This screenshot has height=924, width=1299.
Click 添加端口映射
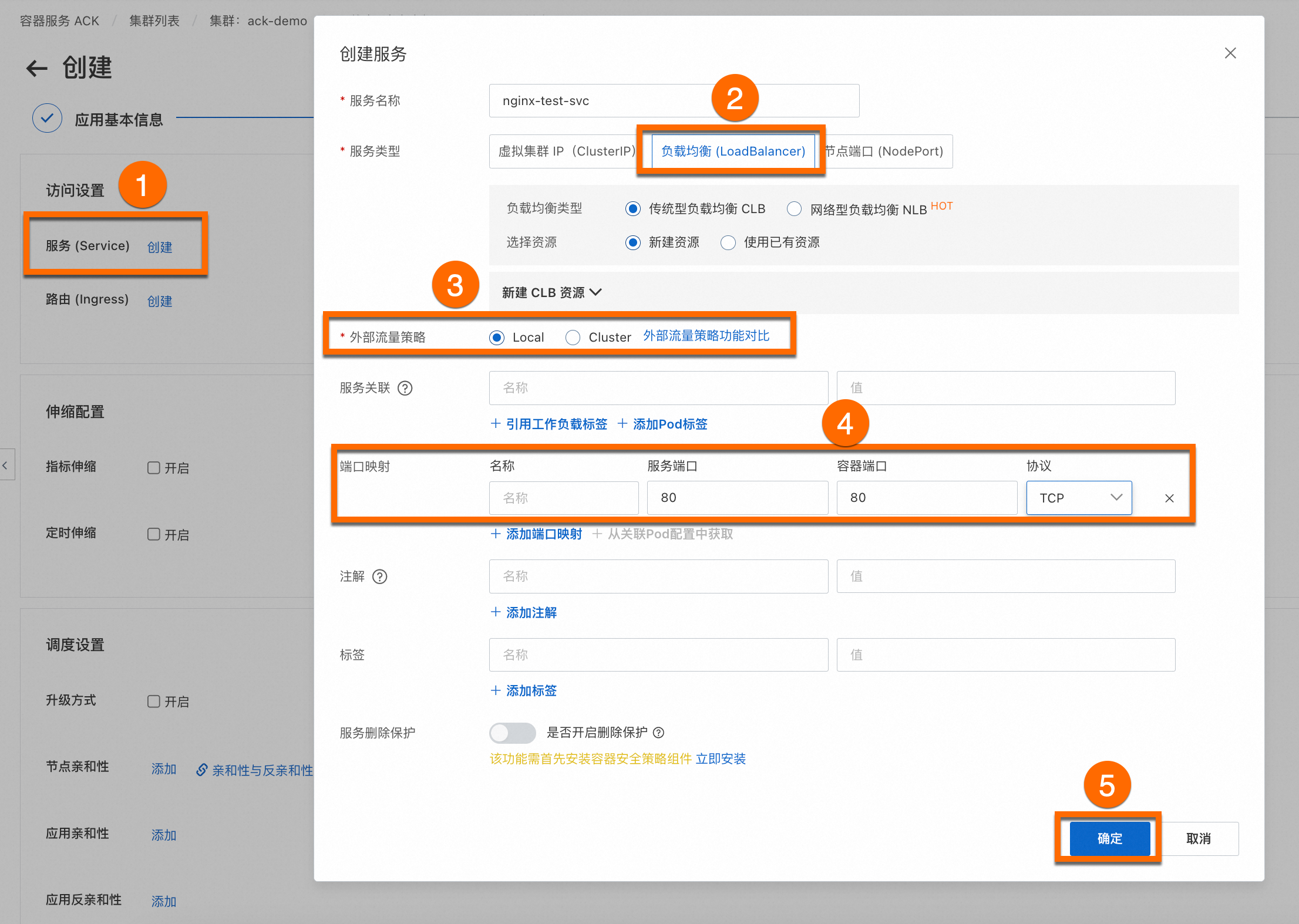pos(536,534)
